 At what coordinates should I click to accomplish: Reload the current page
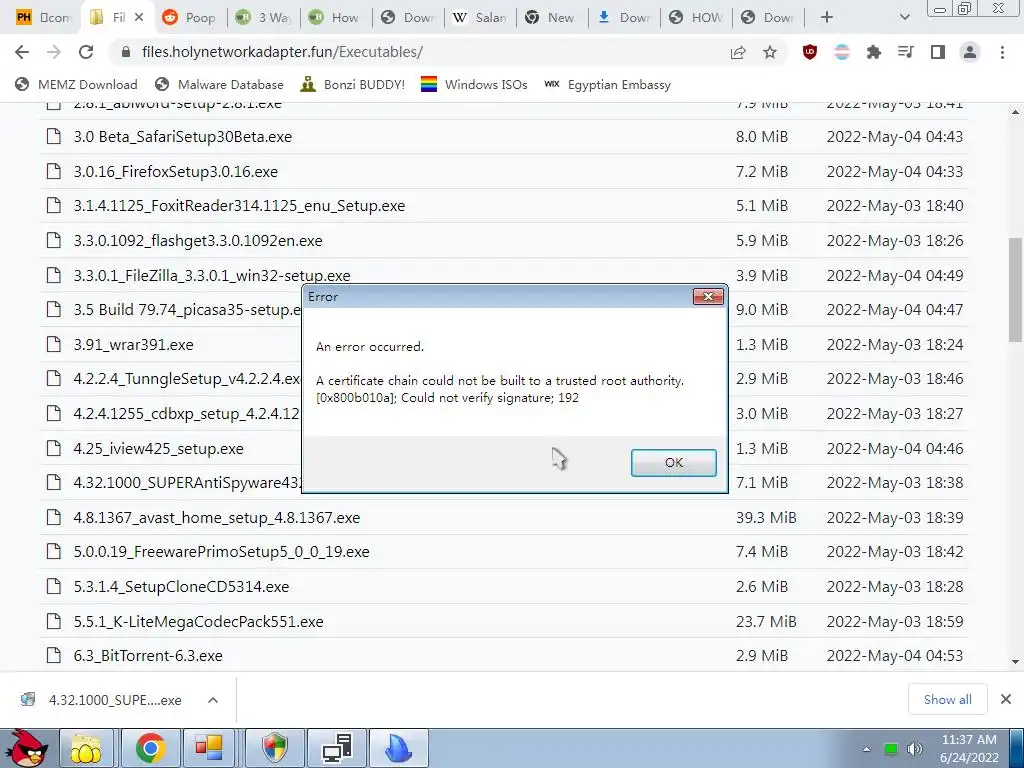coord(86,52)
